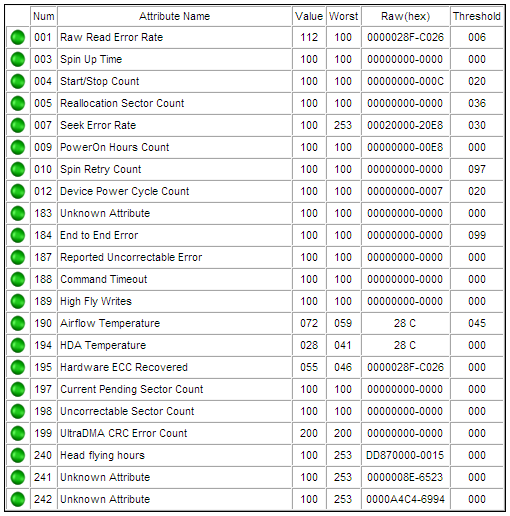Click green status icon for Airflow Temperature

(18, 323)
